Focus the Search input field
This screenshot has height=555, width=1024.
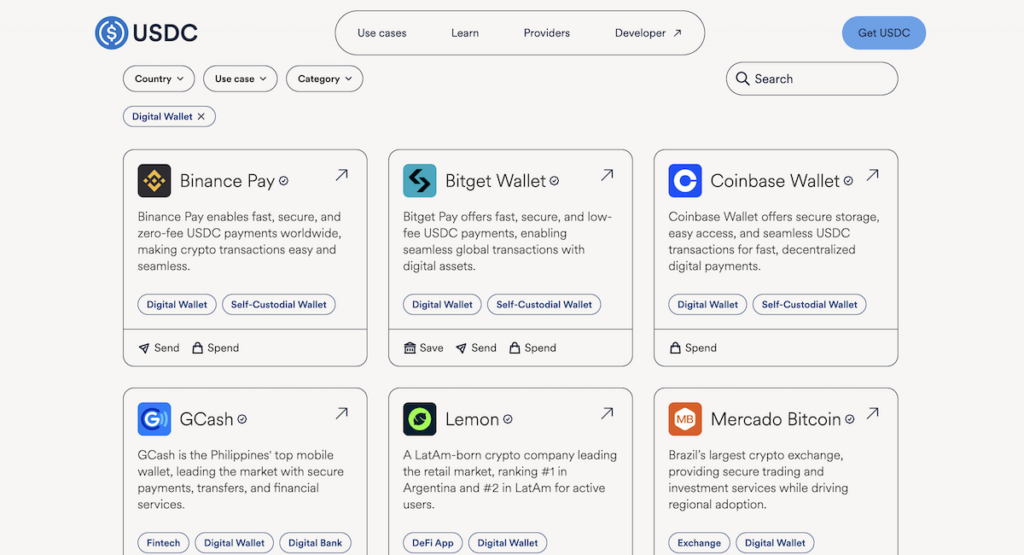click(812, 78)
